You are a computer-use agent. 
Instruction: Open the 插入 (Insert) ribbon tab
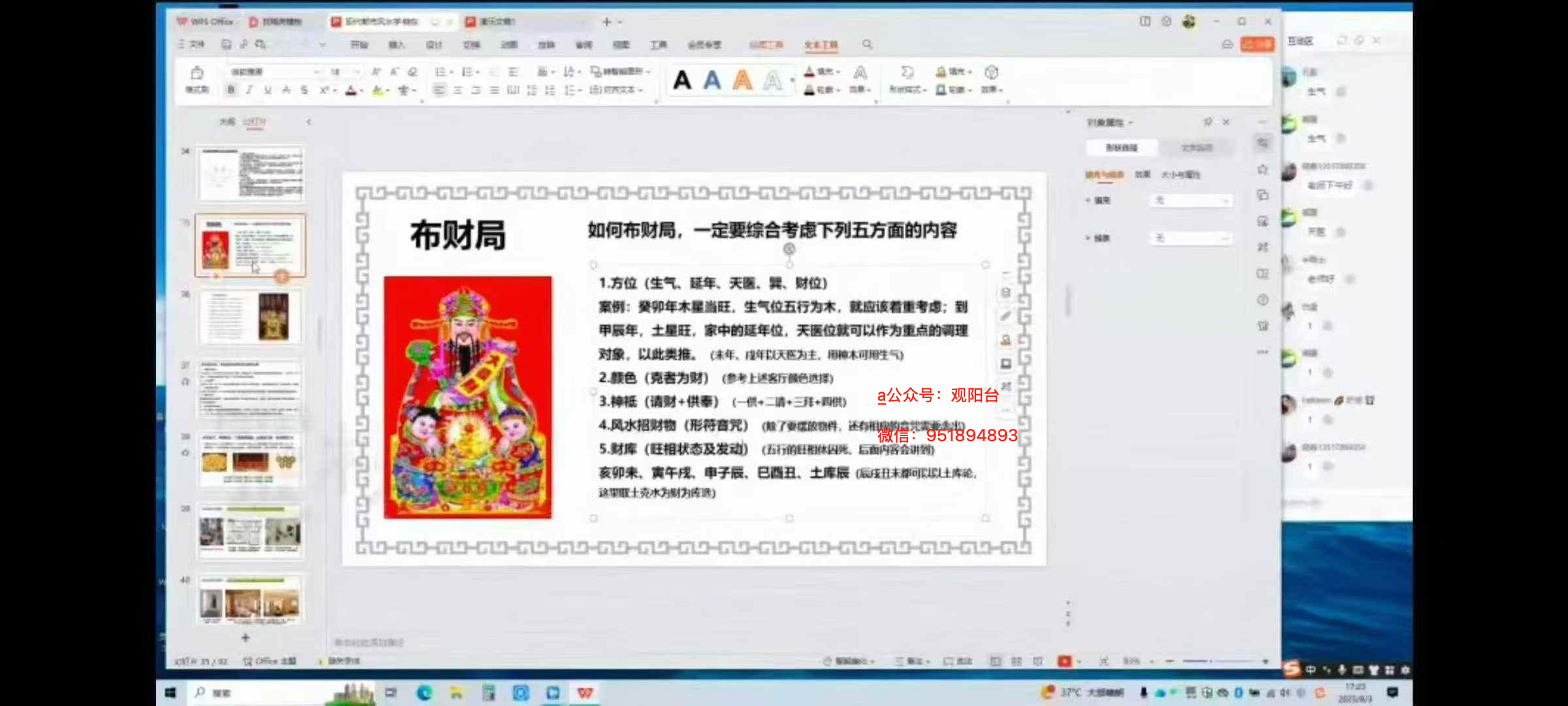[x=397, y=44]
